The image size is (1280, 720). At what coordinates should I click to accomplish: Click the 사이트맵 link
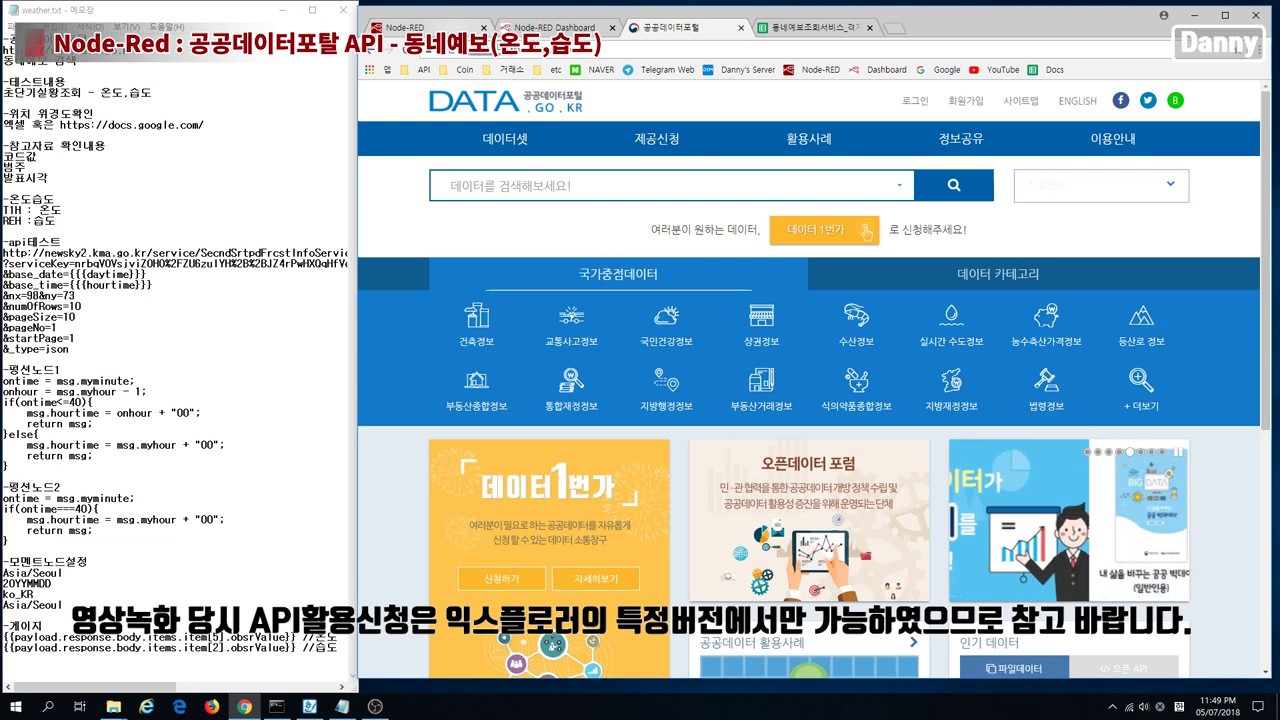[x=1021, y=101]
